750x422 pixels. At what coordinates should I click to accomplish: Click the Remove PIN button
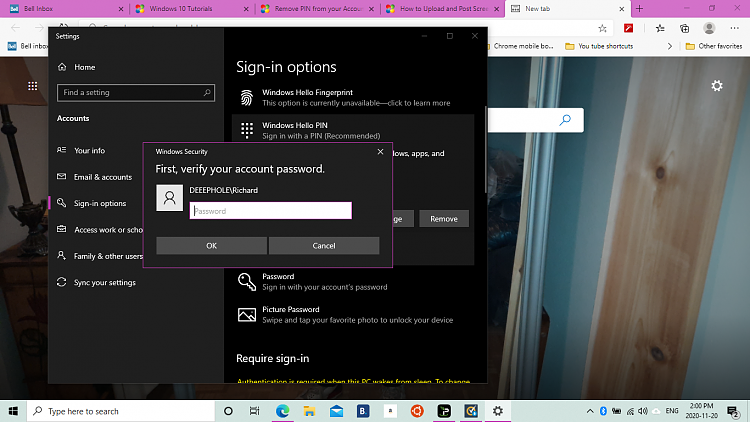444,219
